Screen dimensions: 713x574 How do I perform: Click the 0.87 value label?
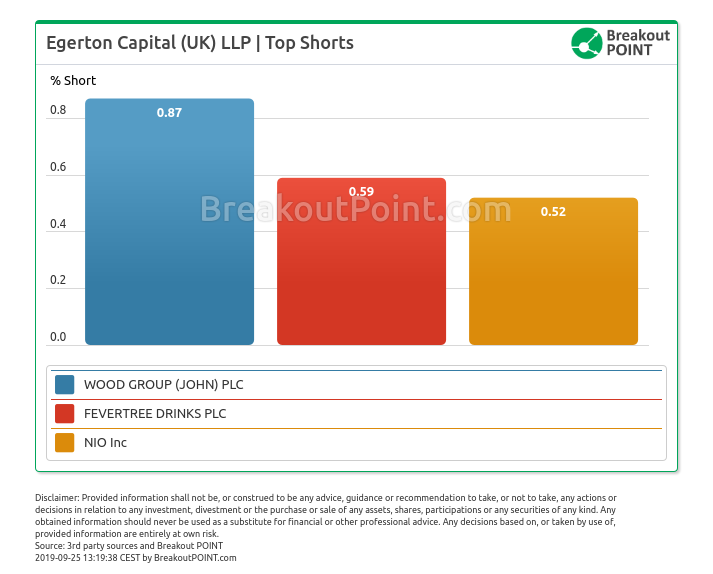[169, 113]
